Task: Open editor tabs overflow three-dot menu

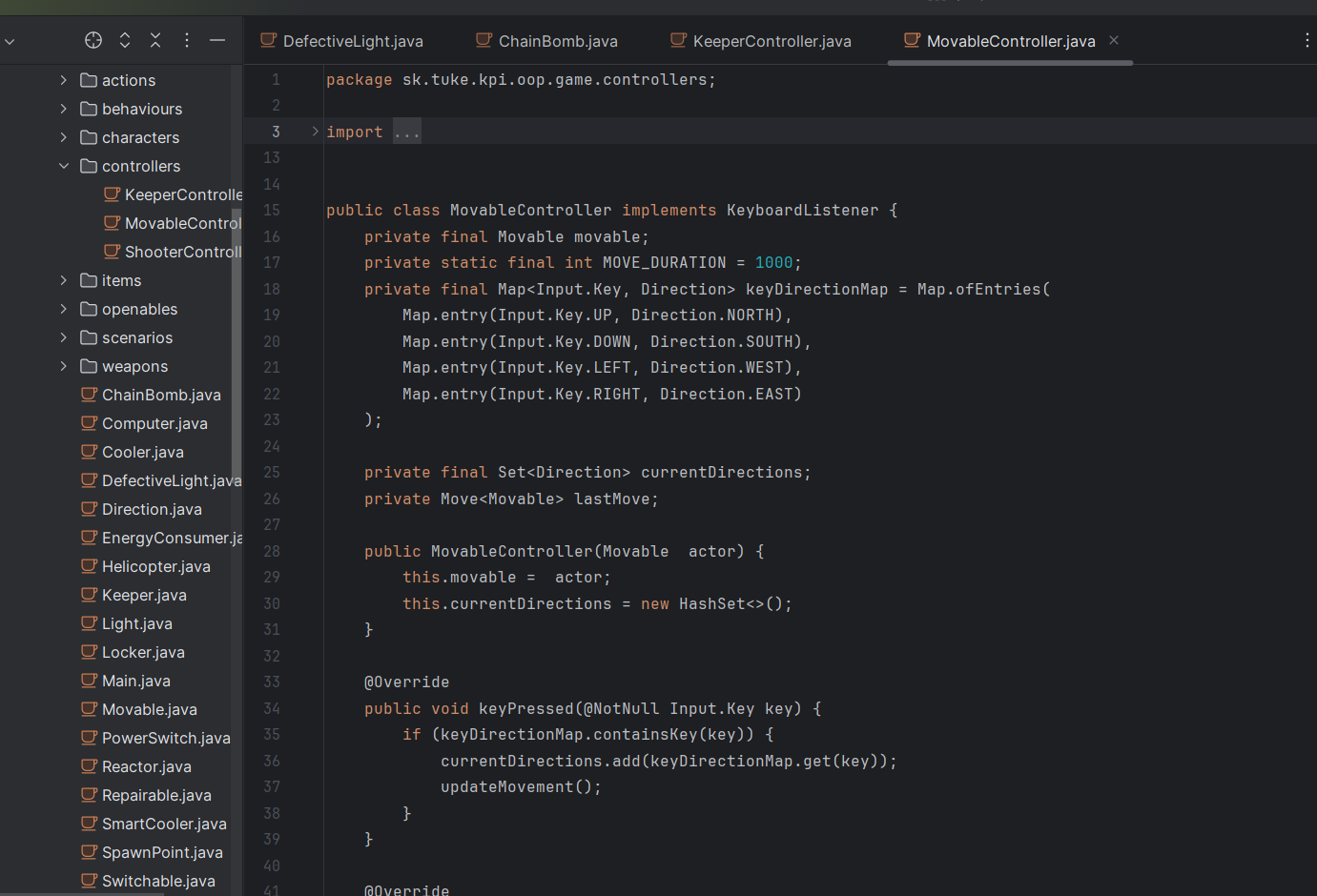Action: tap(1307, 40)
